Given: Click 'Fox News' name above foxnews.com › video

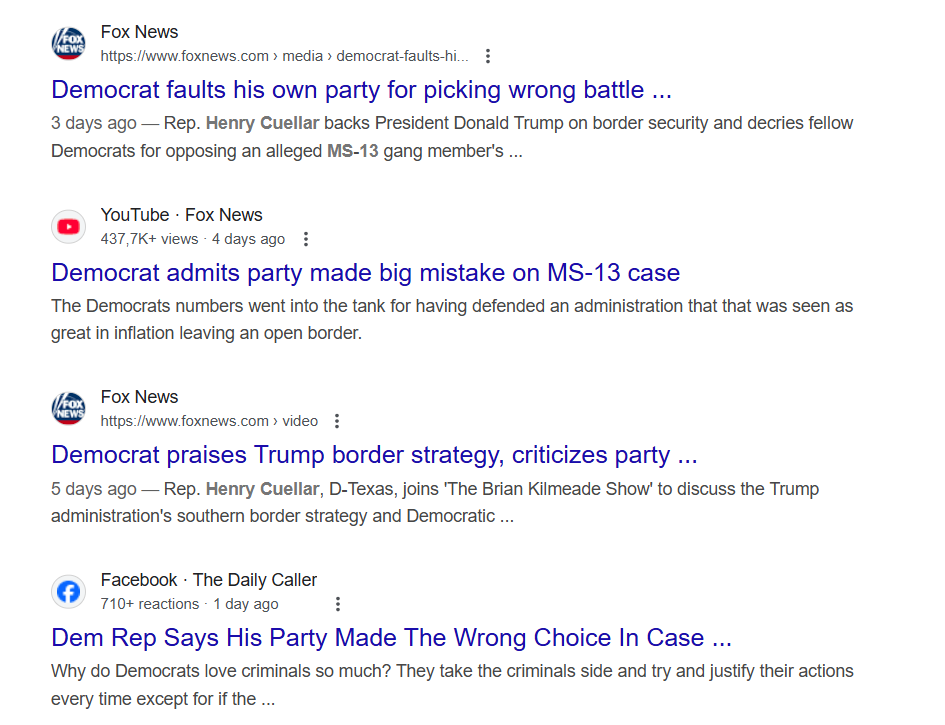Looking at the screenshot, I should click(x=139, y=397).
